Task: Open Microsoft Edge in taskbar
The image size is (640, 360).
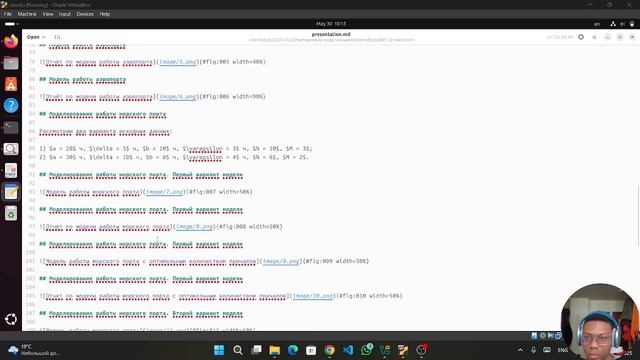Action: pos(293,350)
